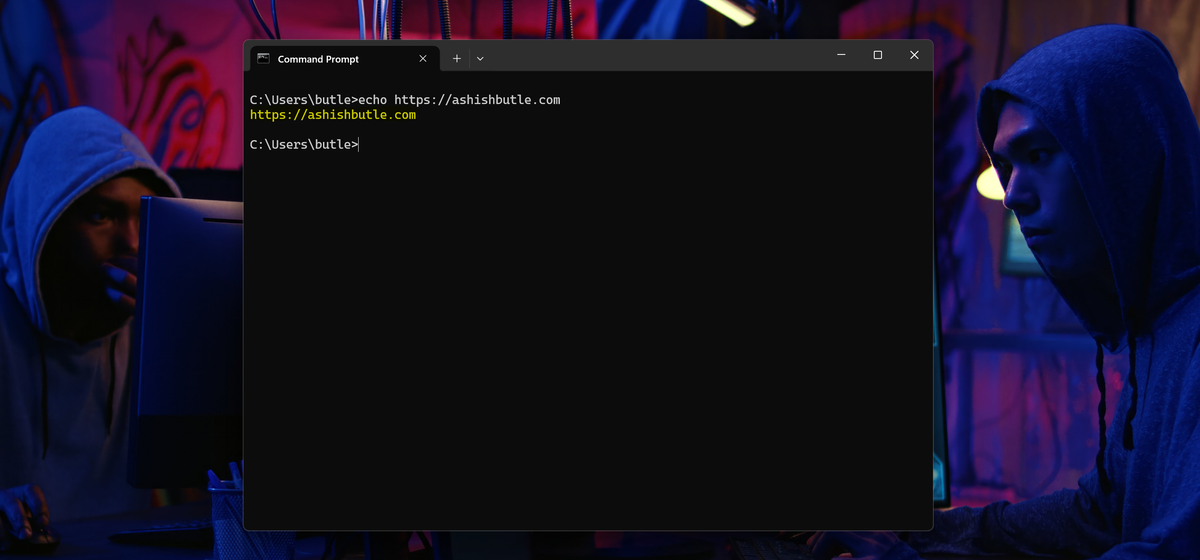The width and height of the screenshot is (1200, 560).
Task: Close the Command Prompt tab
Action: pyautogui.click(x=422, y=59)
